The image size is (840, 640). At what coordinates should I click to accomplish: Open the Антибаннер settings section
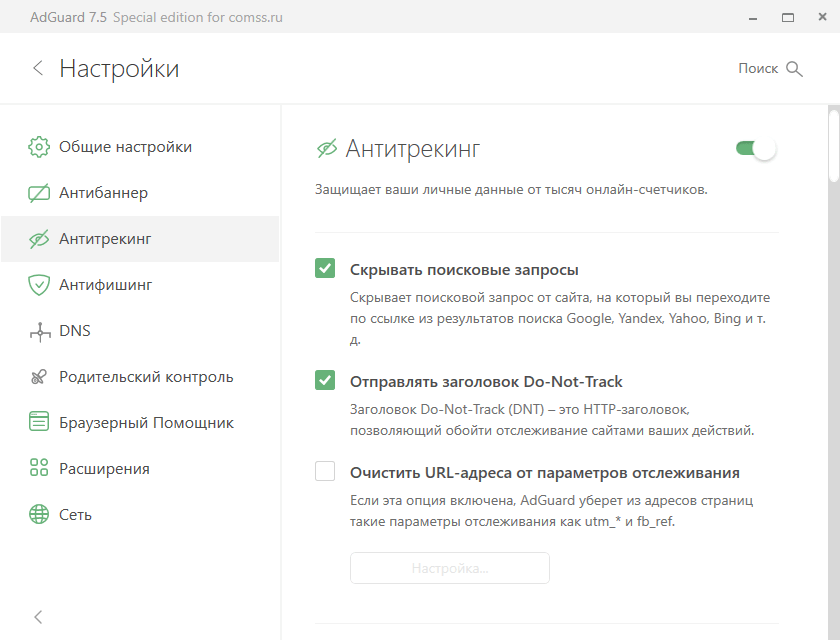(103, 193)
